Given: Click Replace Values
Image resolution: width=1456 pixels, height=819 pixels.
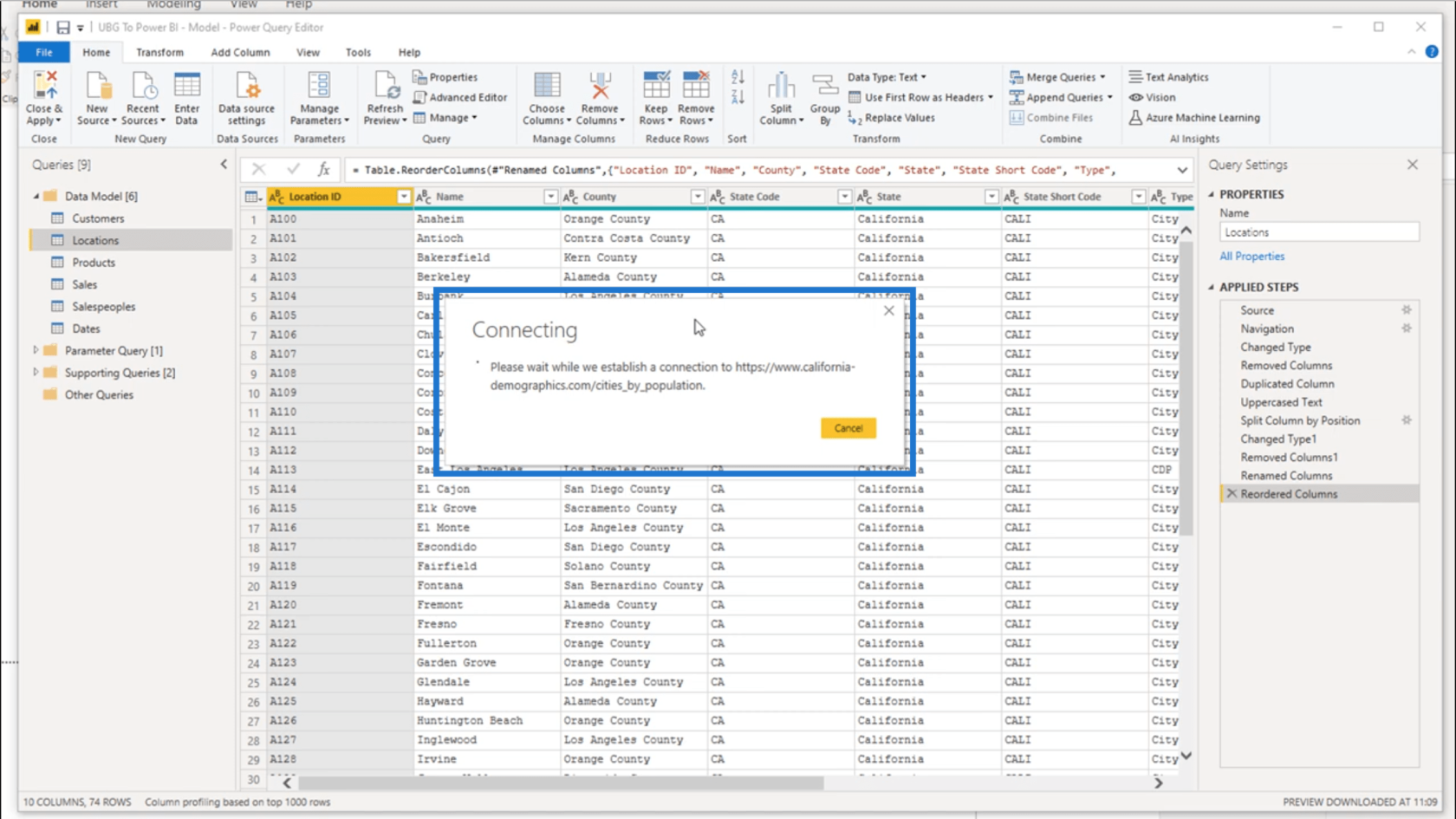Looking at the screenshot, I should [x=892, y=118].
